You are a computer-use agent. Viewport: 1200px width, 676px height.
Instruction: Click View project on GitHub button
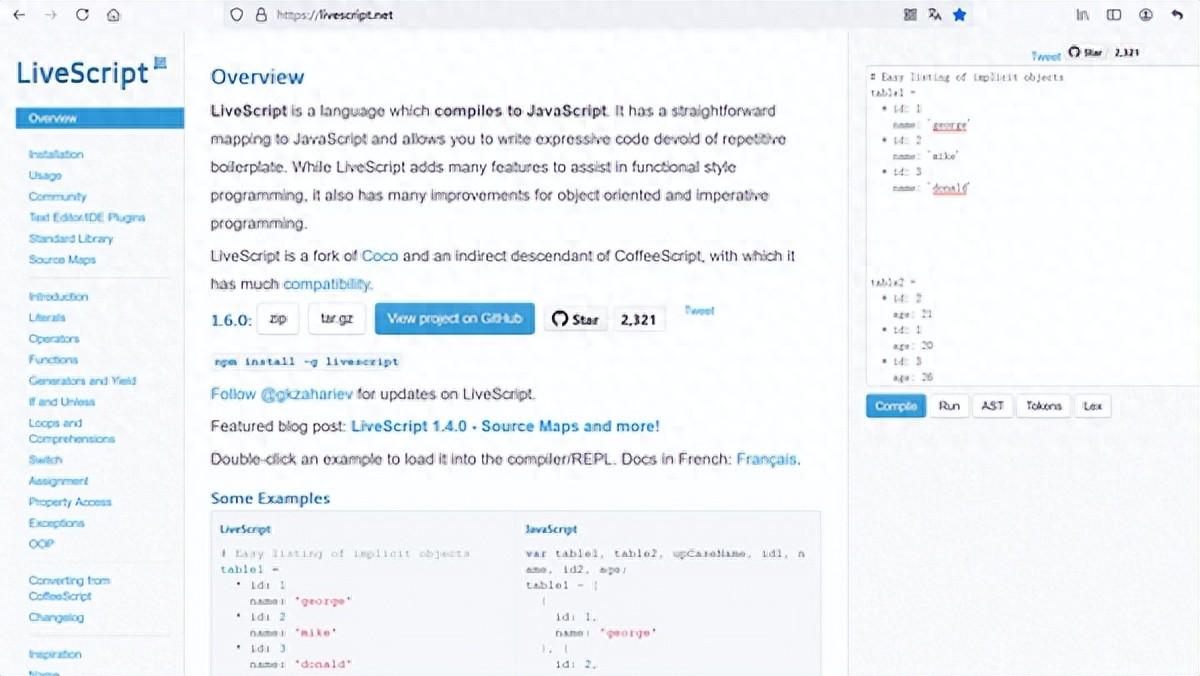point(455,318)
